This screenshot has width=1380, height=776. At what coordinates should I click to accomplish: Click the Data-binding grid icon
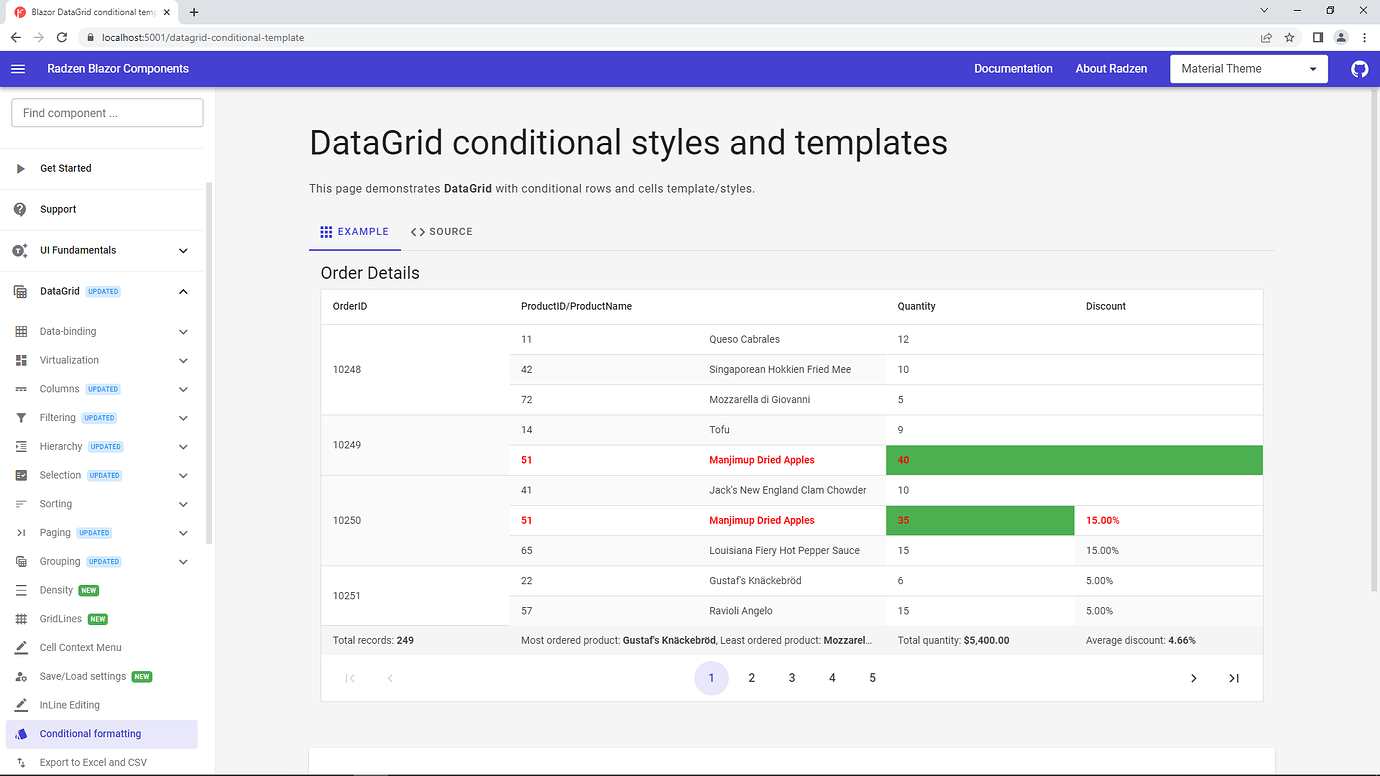21,331
